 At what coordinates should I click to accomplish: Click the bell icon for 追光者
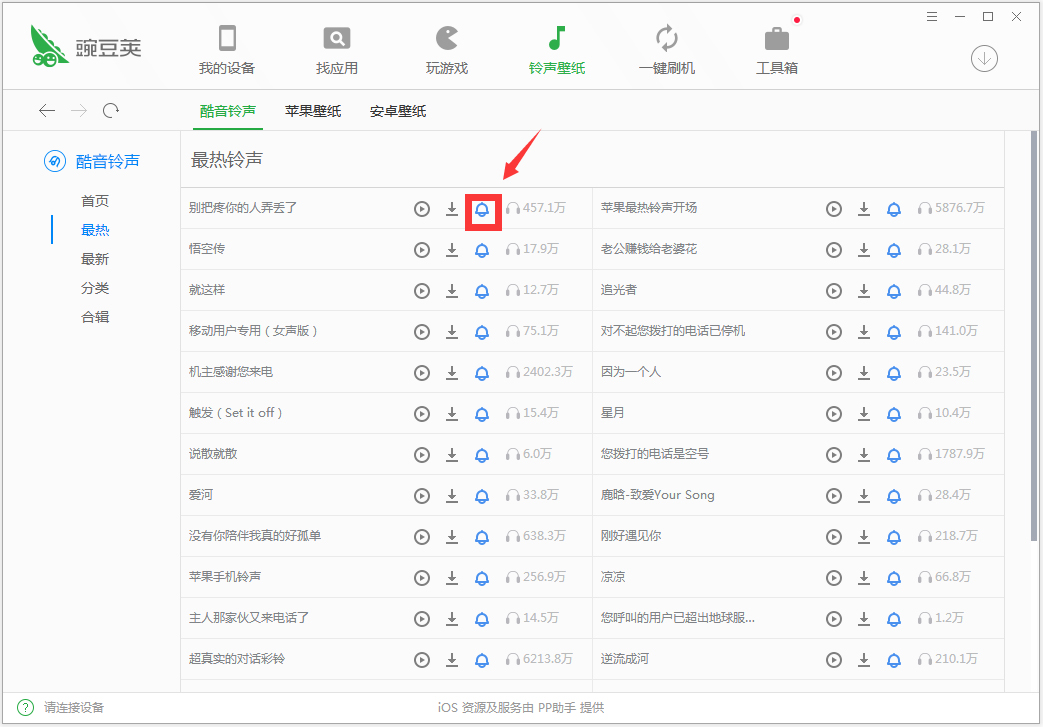(894, 290)
